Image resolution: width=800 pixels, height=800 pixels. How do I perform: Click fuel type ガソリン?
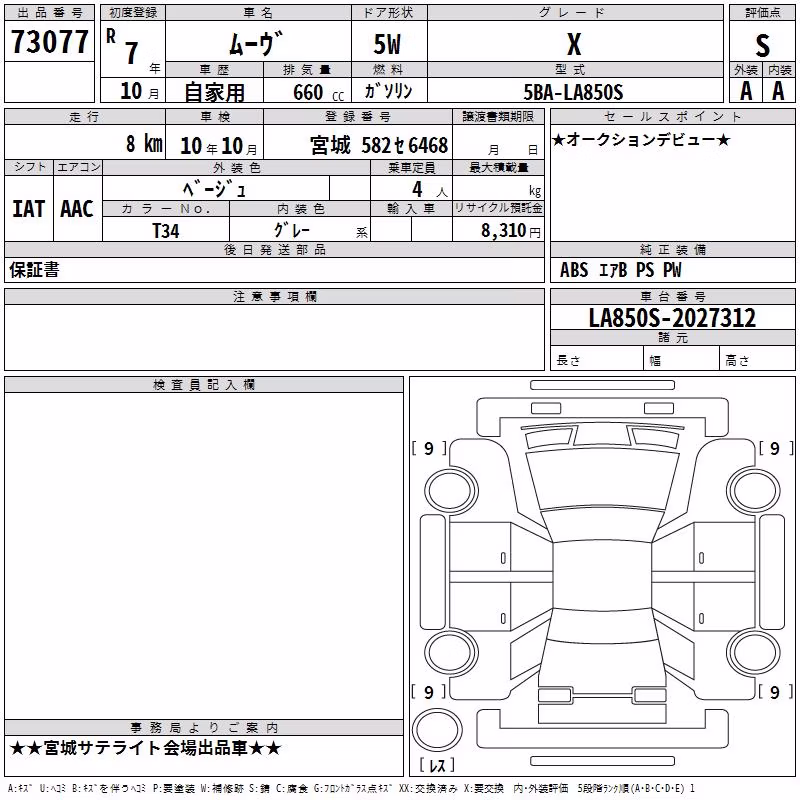(388, 91)
